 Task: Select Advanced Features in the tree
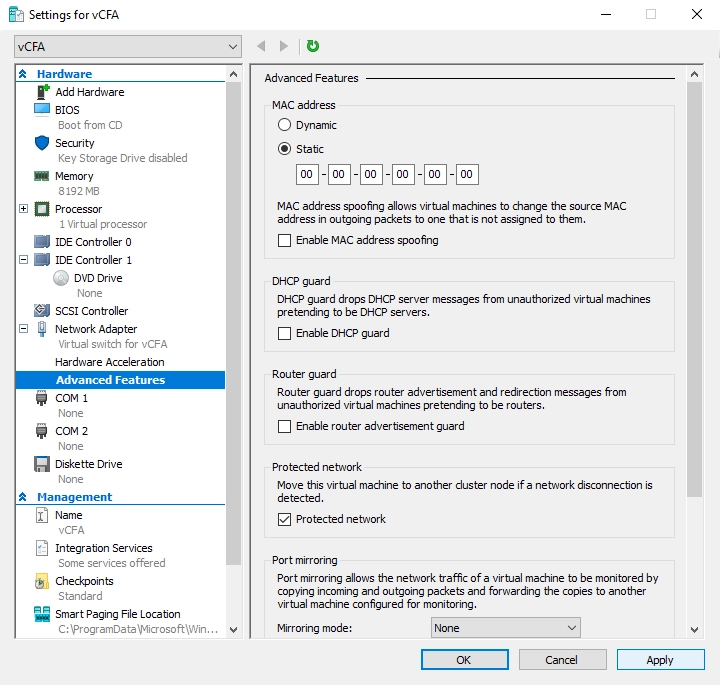[x=120, y=380]
